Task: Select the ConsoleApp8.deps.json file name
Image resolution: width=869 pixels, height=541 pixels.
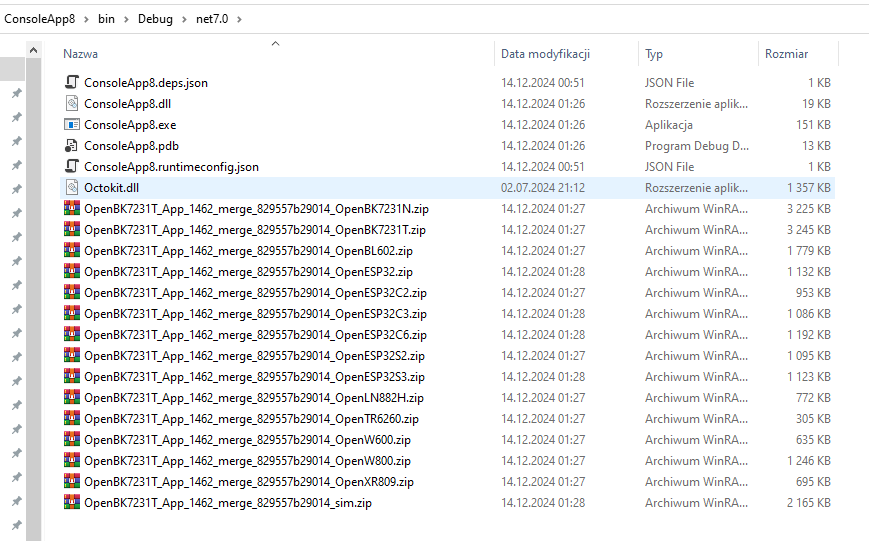Action: [146, 83]
